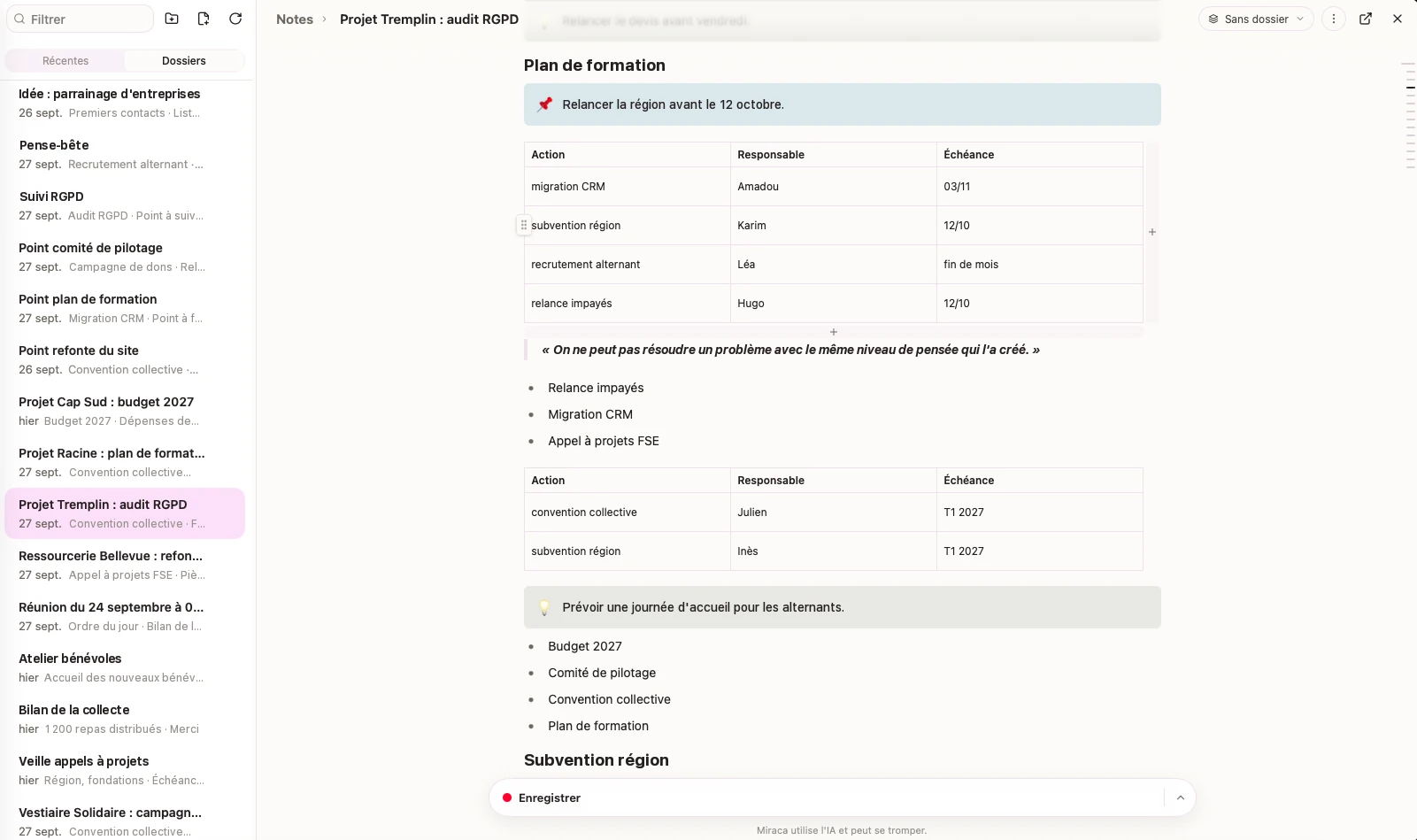Select the Point comité de pilotage note
This screenshot has width=1417, height=840.
coord(125,257)
